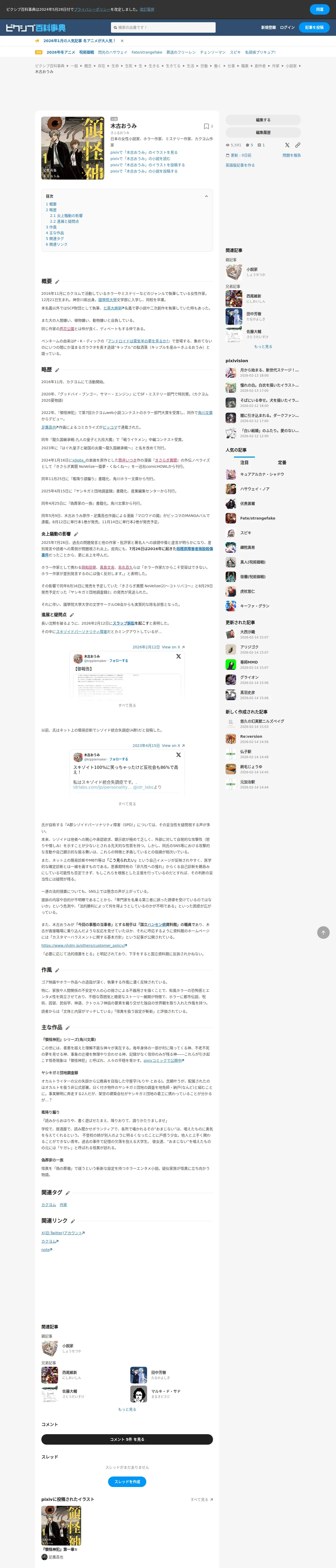Screen dimensions: 336x1568
Task: Edit 進展と疑問点 section pencil icon
Action: pyautogui.click(x=72, y=615)
